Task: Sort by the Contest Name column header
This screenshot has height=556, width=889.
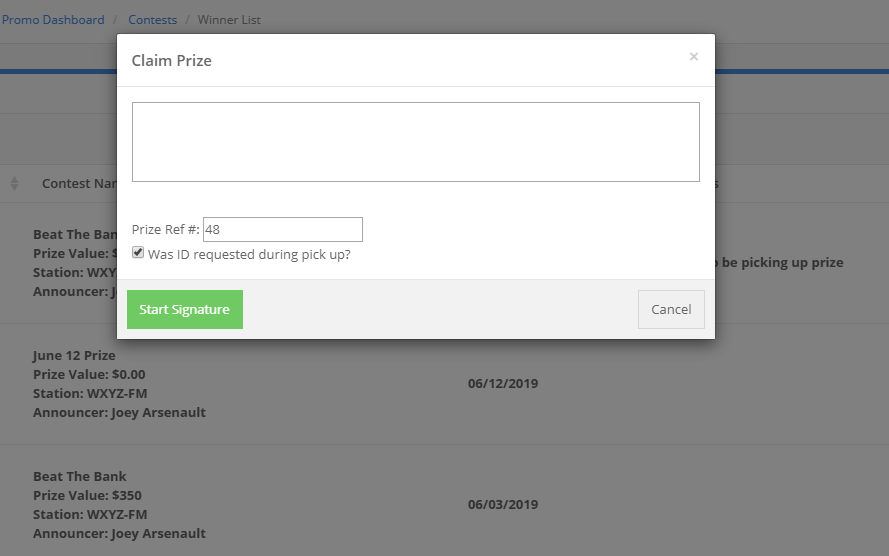Action: pos(80,184)
